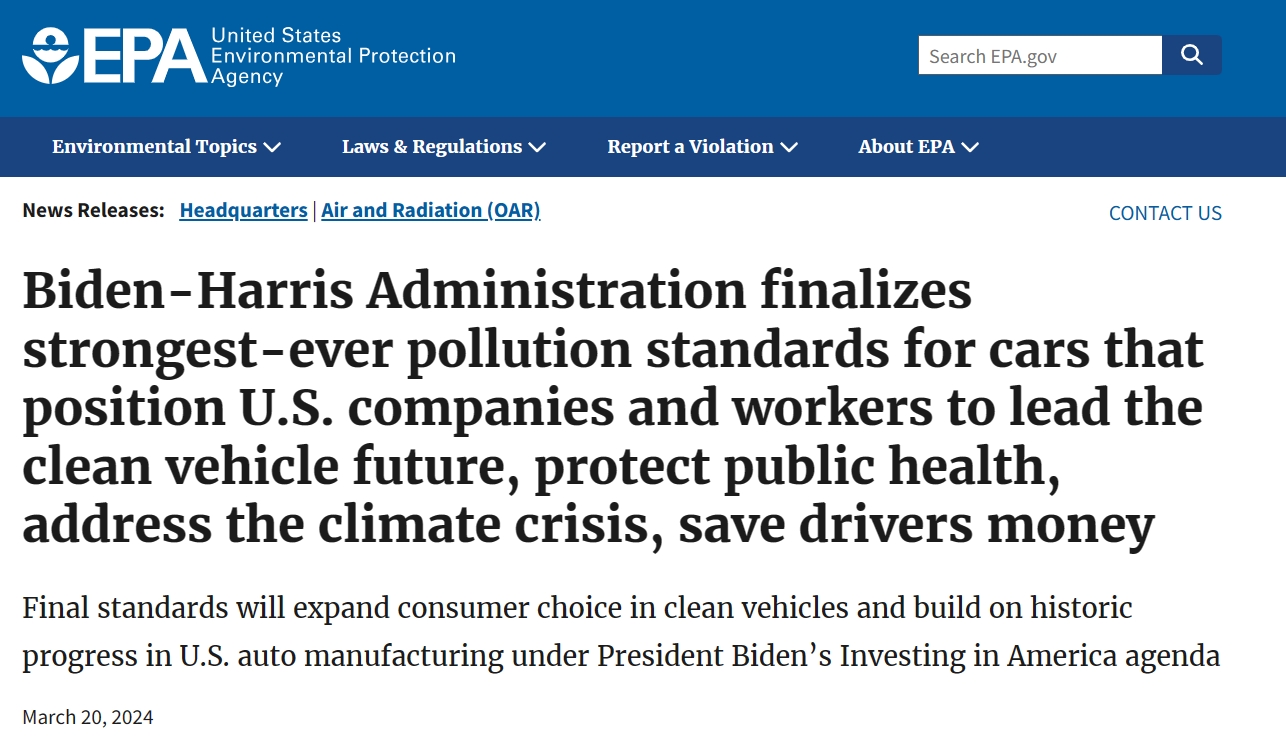
Task: Focus the Search EPA.gov input field
Action: (x=1039, y=56)
